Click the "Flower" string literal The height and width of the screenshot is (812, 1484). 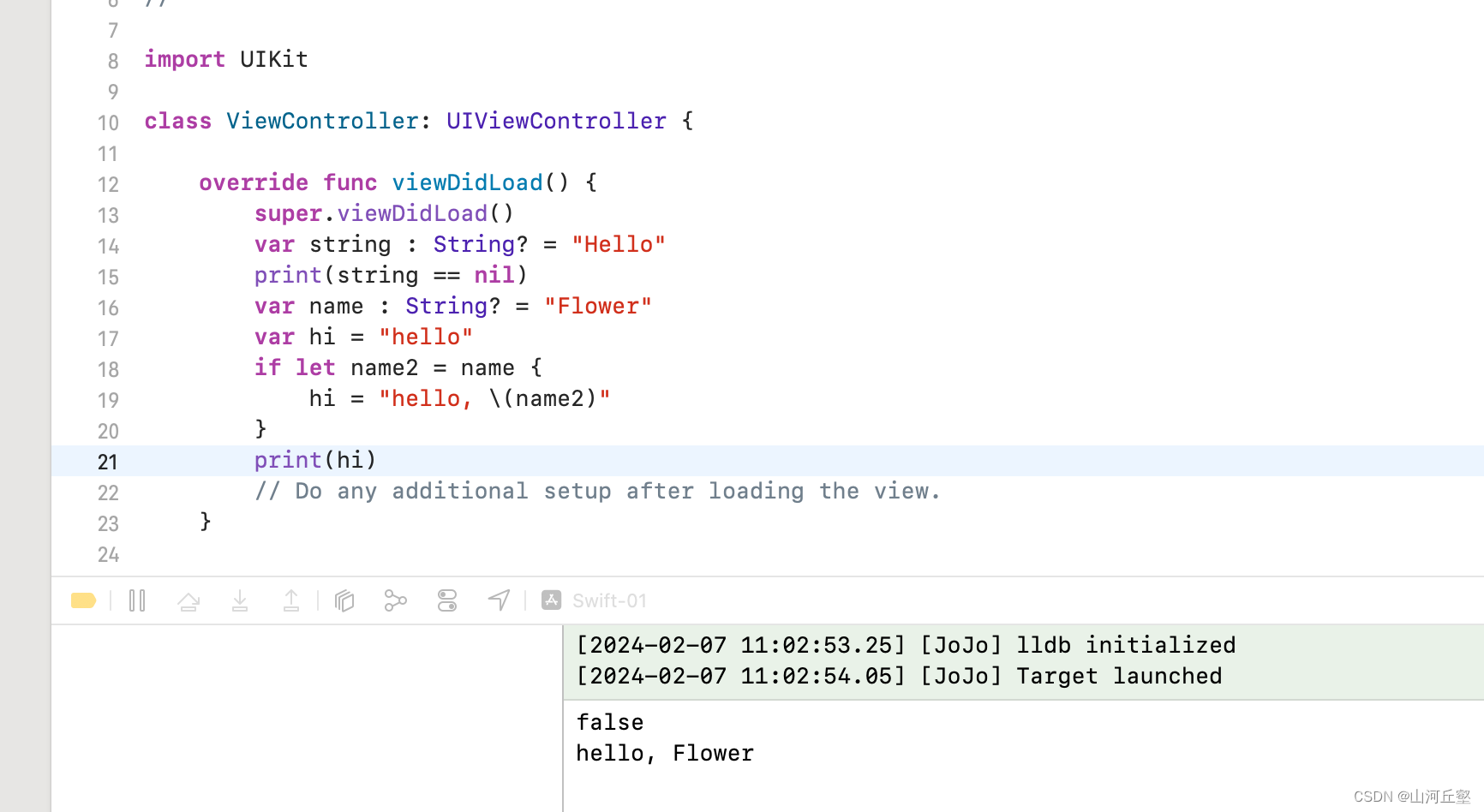tap(598, 306)
